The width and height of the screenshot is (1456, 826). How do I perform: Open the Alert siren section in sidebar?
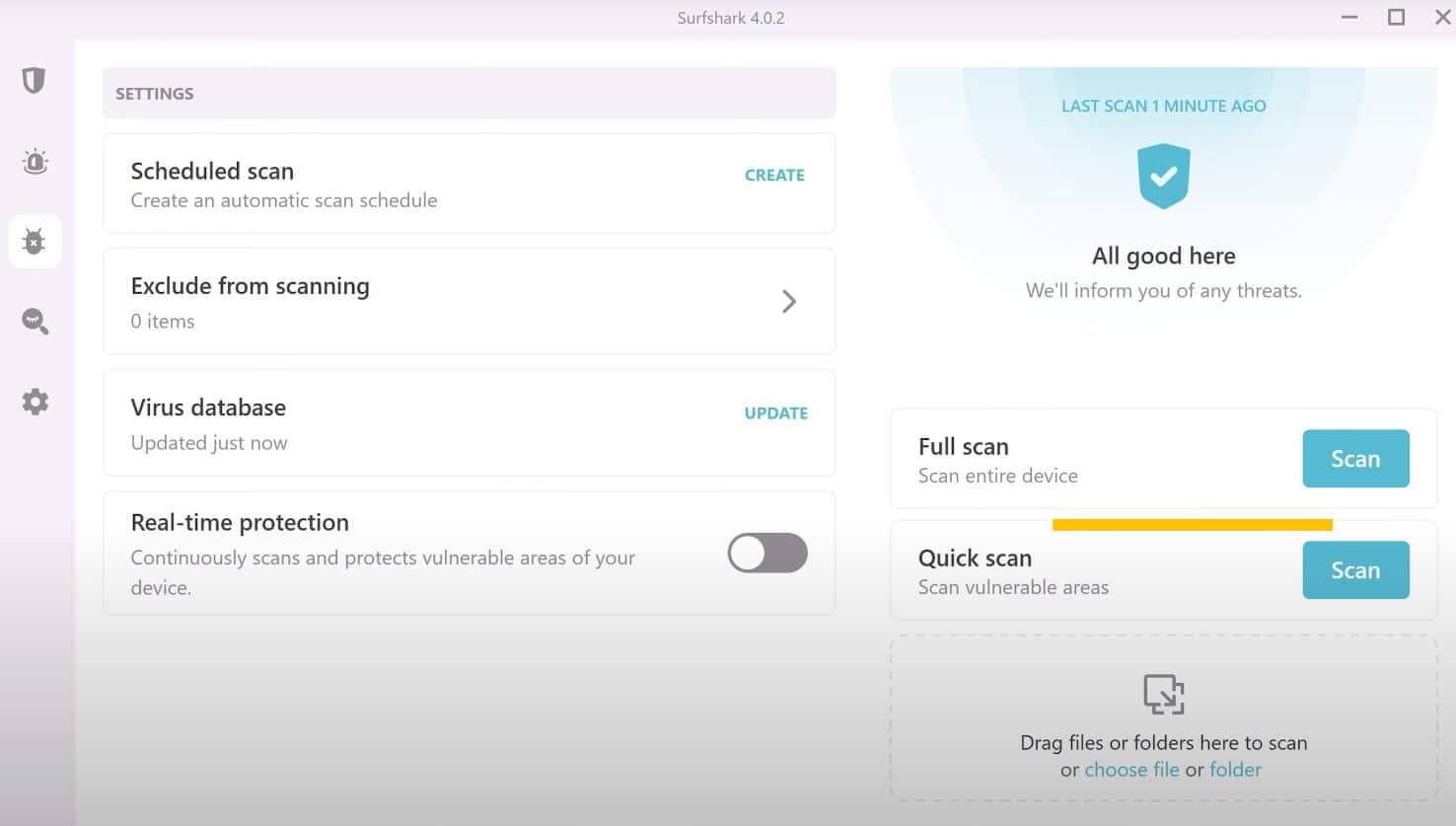35,161
